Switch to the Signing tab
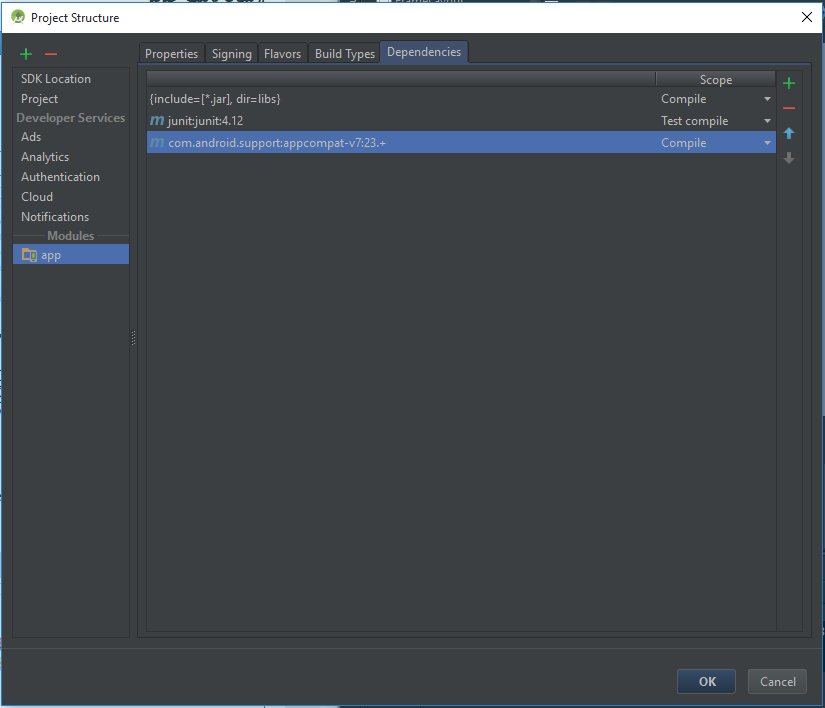The height and width of the screenshot is (708, 825). (x=232, y=54)
